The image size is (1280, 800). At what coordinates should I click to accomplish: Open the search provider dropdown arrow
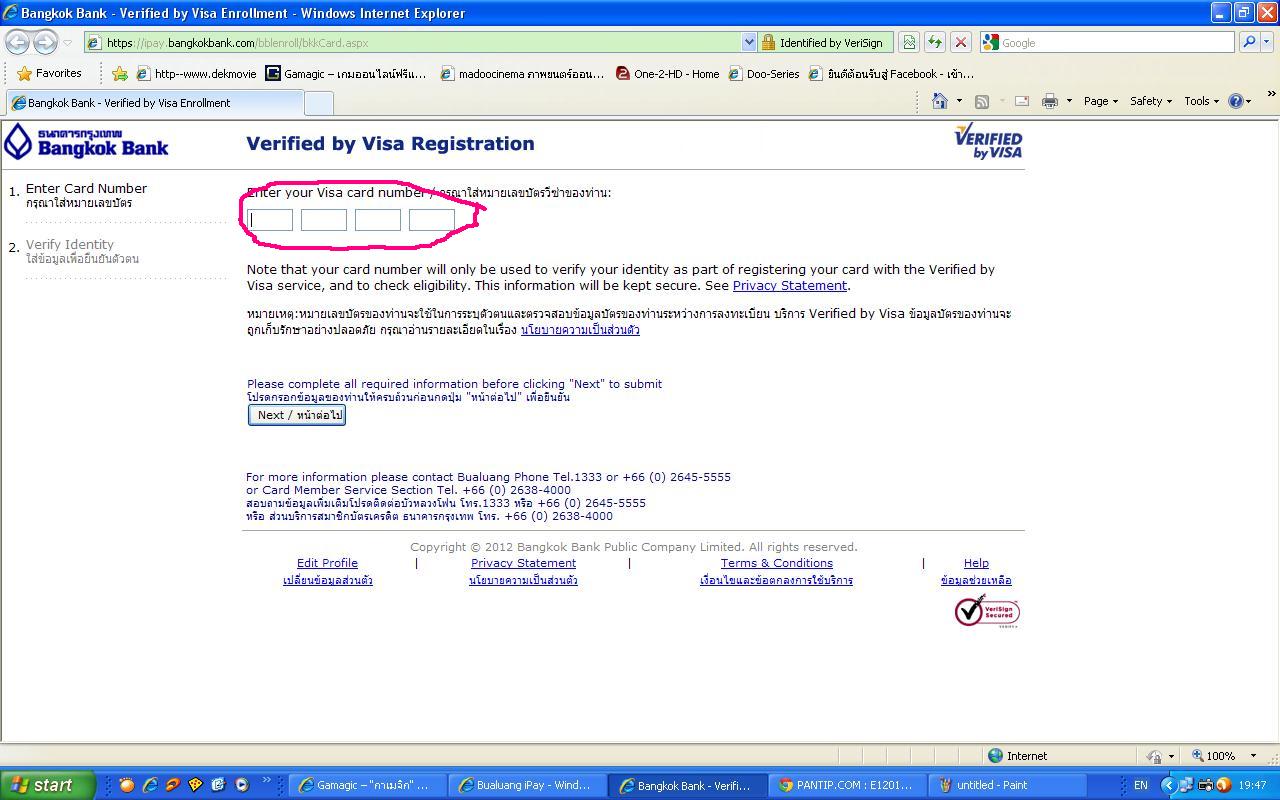(1267, 43)
